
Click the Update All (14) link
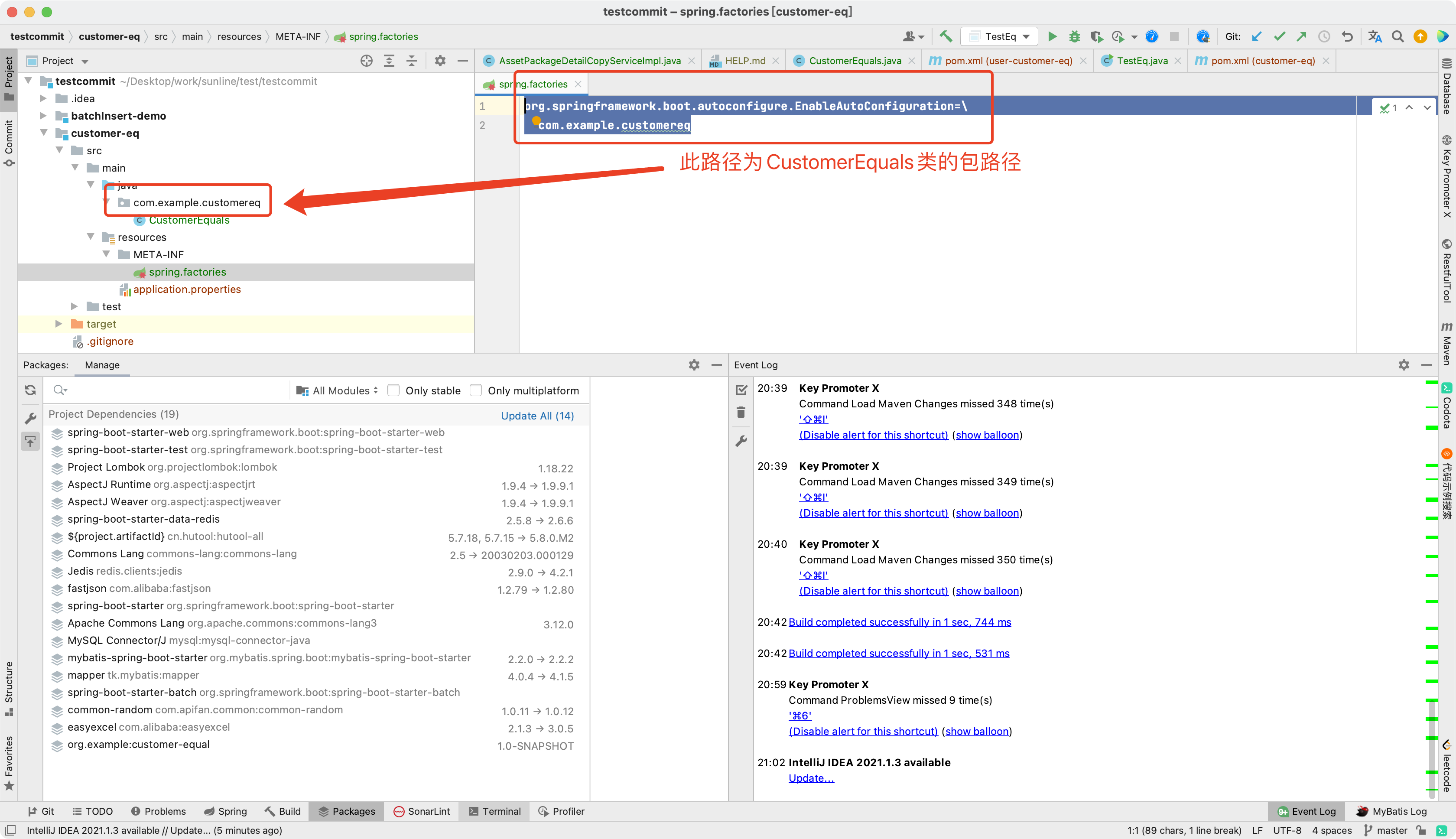tap(537, 416)
